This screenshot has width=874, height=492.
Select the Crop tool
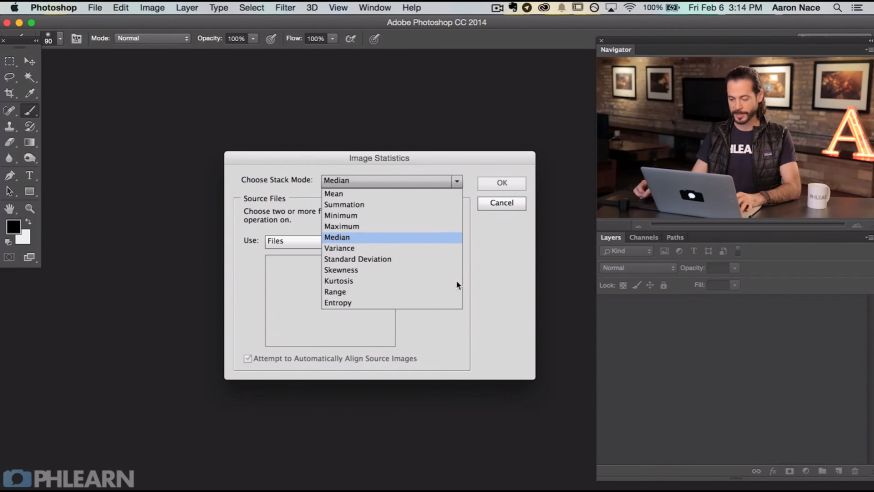[x=10, y=93]
